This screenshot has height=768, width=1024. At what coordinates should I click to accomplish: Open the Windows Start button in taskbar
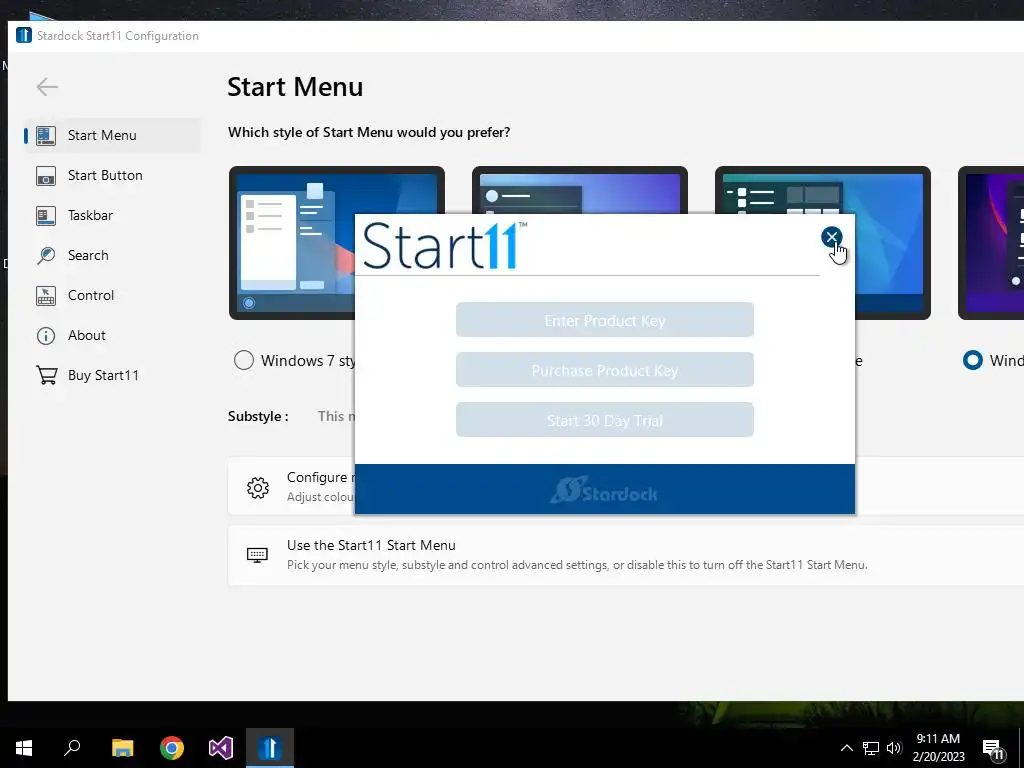point(24,748)
